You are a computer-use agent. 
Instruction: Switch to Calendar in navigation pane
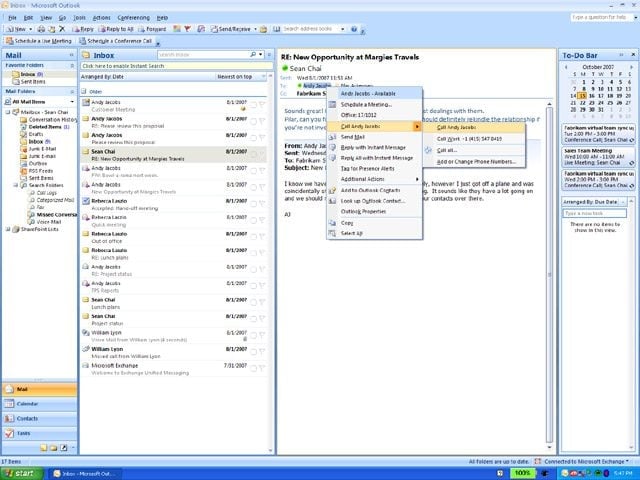[x=39, y=404]
